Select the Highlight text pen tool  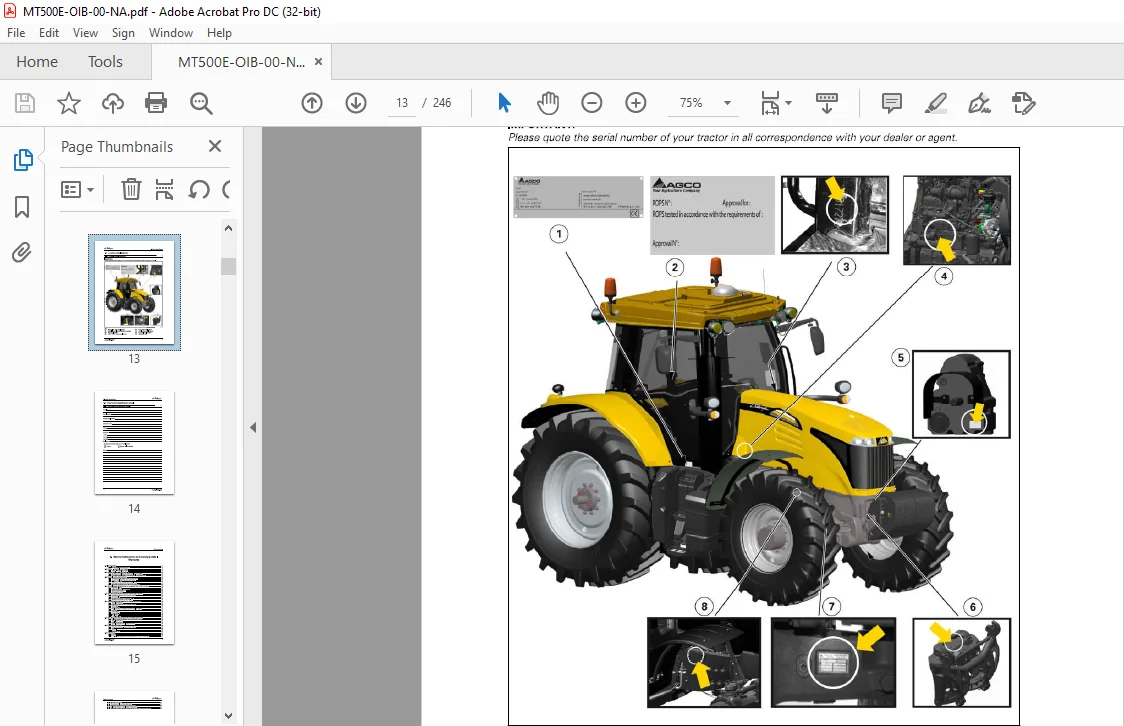(x=935, y=103)
